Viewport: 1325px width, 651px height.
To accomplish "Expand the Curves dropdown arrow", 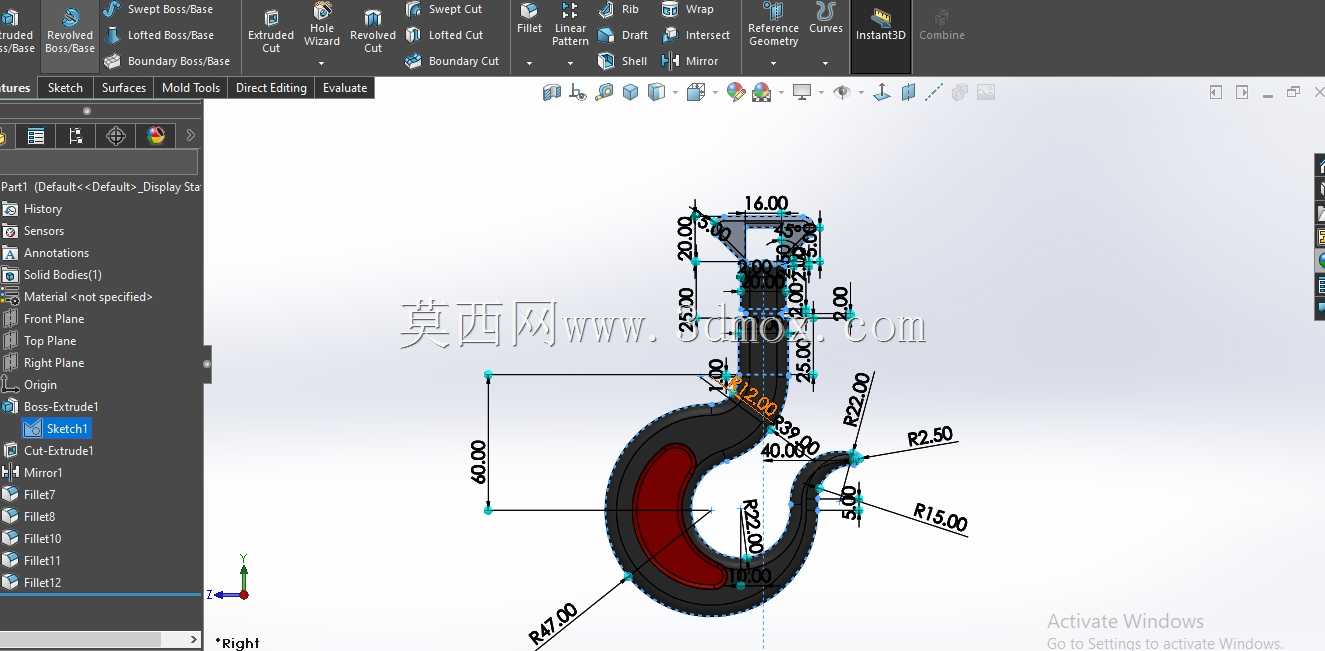I will 826,63.
